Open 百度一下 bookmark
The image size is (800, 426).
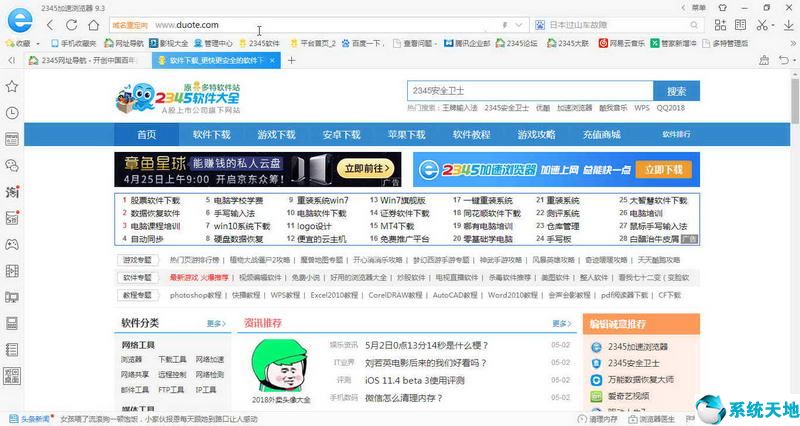click(x=362, y=43)
